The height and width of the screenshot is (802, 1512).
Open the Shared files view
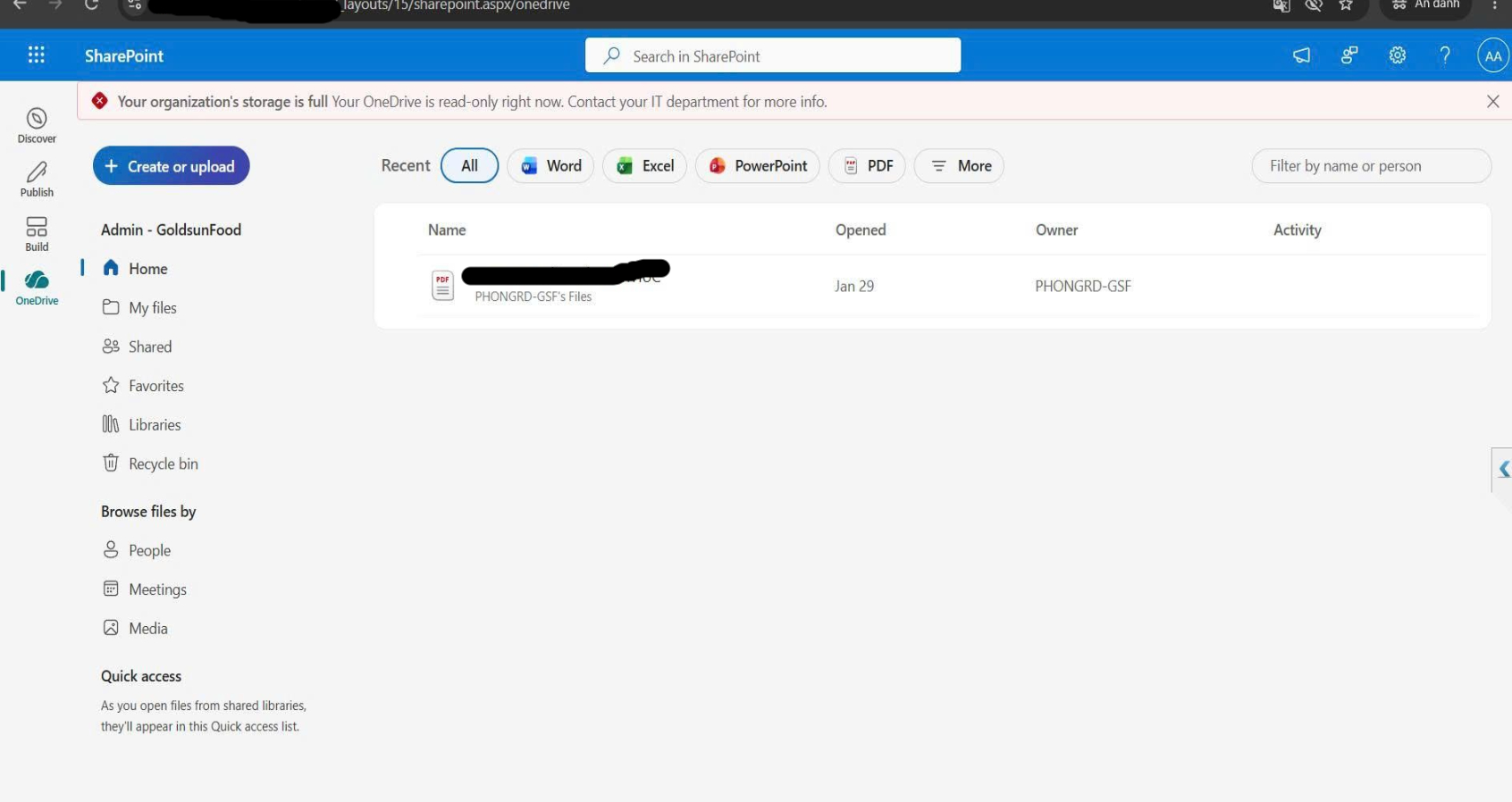149,347
